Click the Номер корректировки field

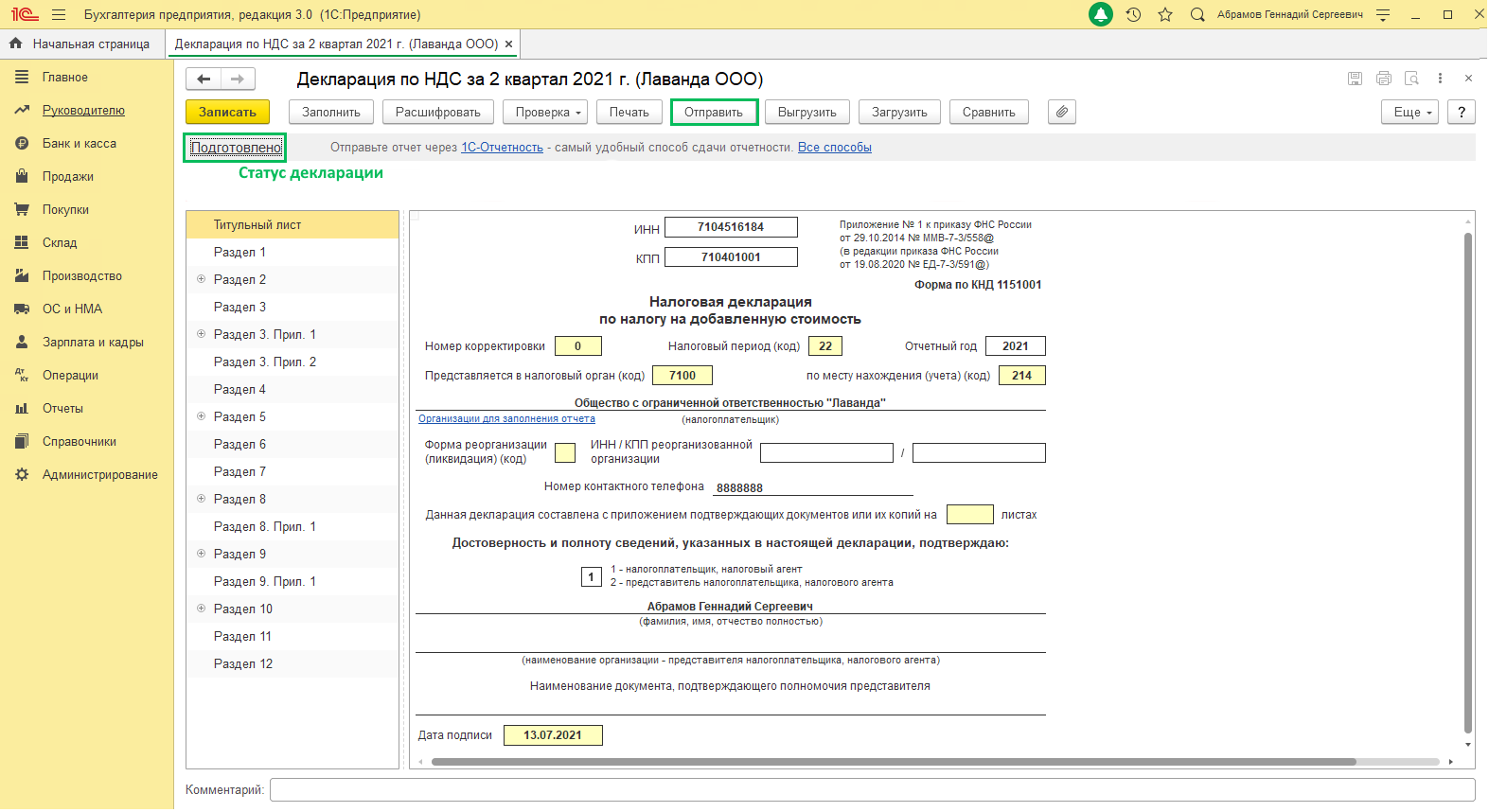tap(577, 346)
